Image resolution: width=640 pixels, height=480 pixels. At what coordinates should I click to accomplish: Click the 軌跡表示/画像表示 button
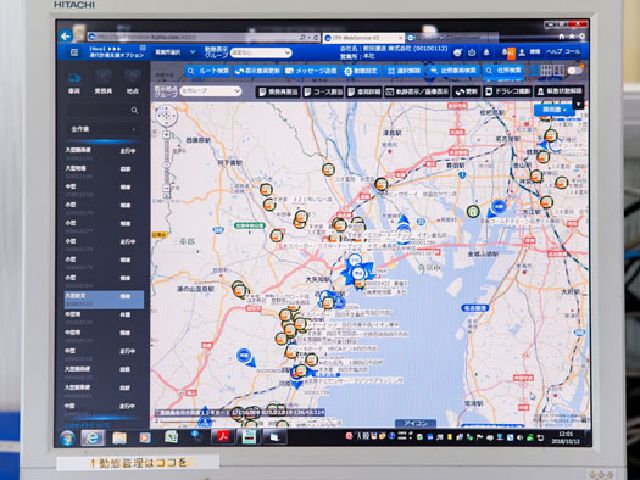coord(417,92)
